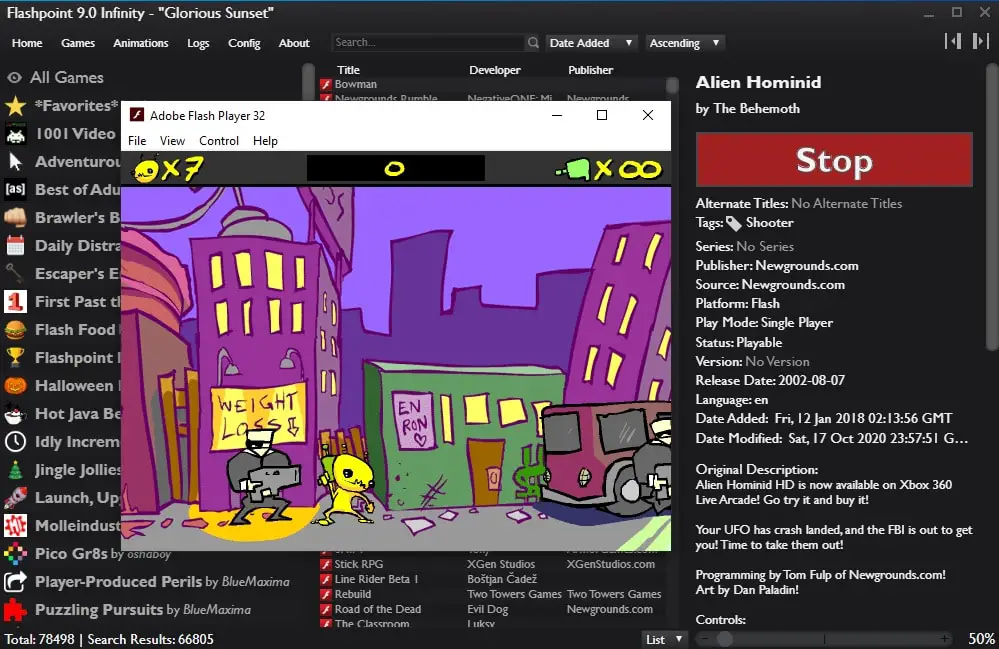
Task: Click the Shooter tag icon
Action: click(734, 223)
